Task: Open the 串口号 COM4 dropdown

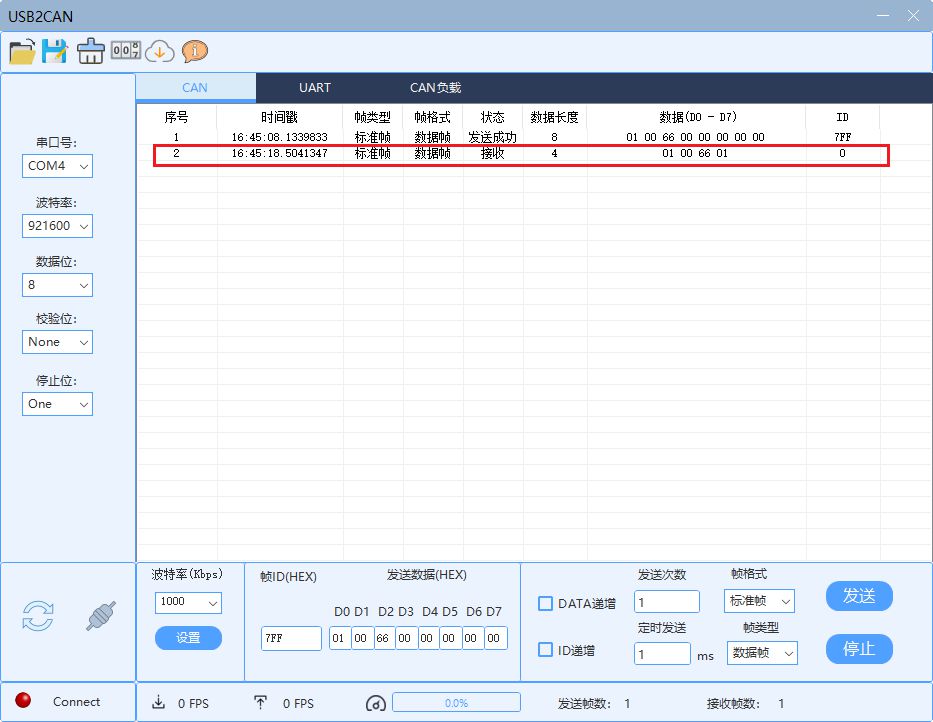Action: tap(58, 166)
